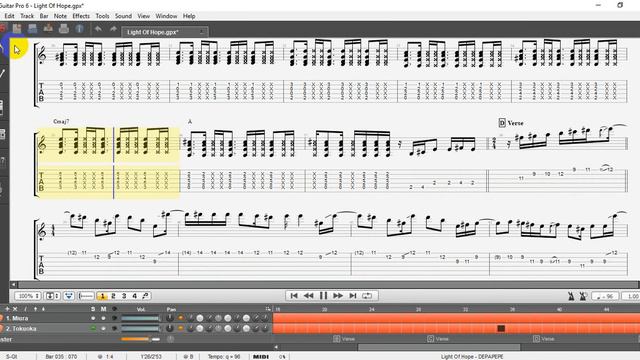Toggle multi-voice editing icon
Viewport: 640px width, 360px height.
(x=145, y=296)
